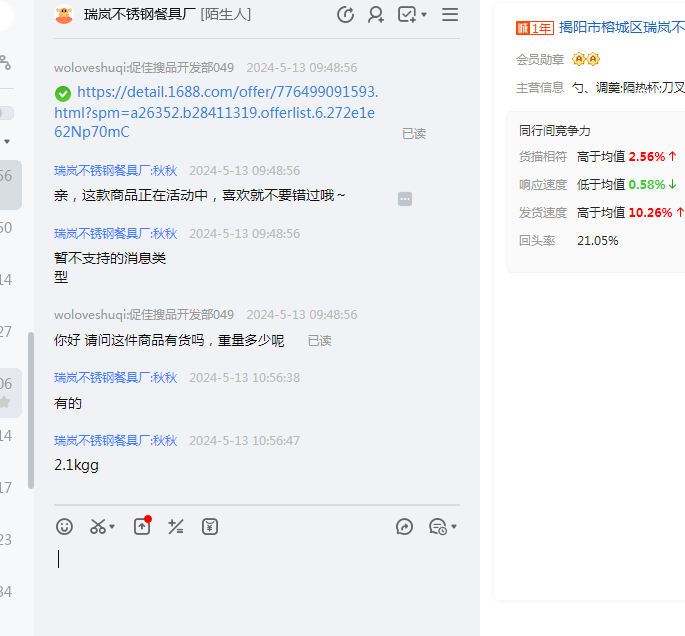Image resolution: width=685 pixels, height=636 pixels.
Task: Click the message text input area
Action: pos(250,580)
